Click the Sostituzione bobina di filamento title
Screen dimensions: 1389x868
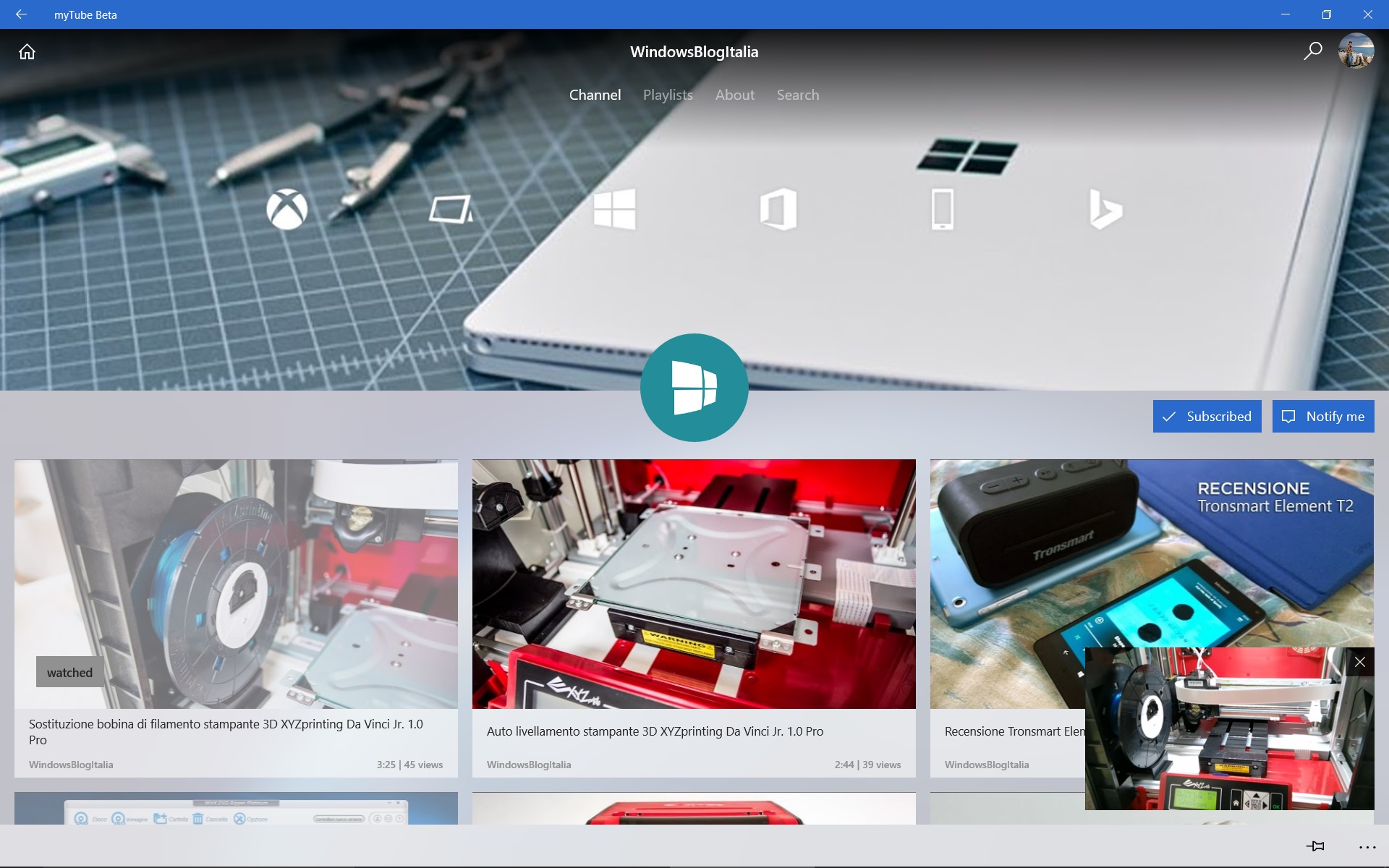(226, 732)
